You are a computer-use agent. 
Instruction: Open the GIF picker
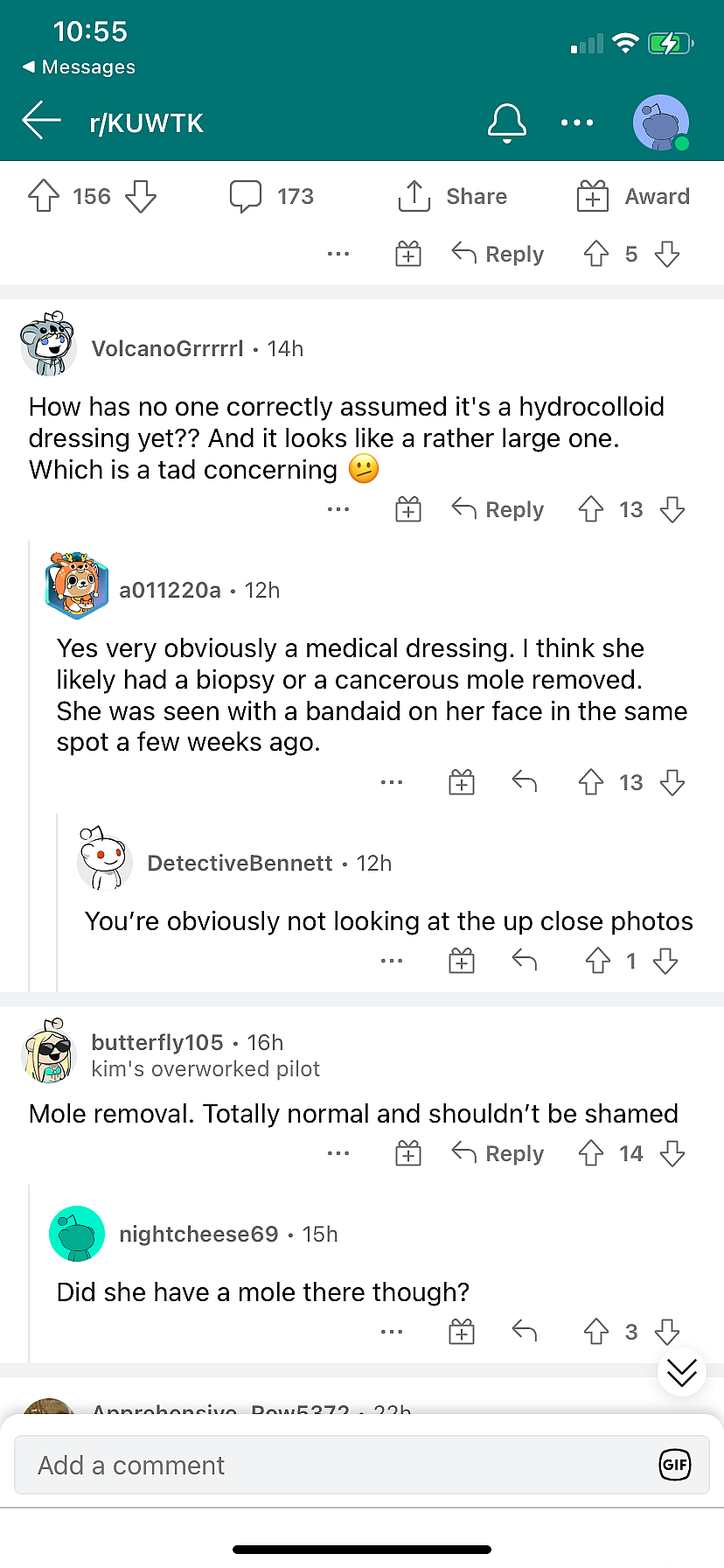coord(675,1465)
